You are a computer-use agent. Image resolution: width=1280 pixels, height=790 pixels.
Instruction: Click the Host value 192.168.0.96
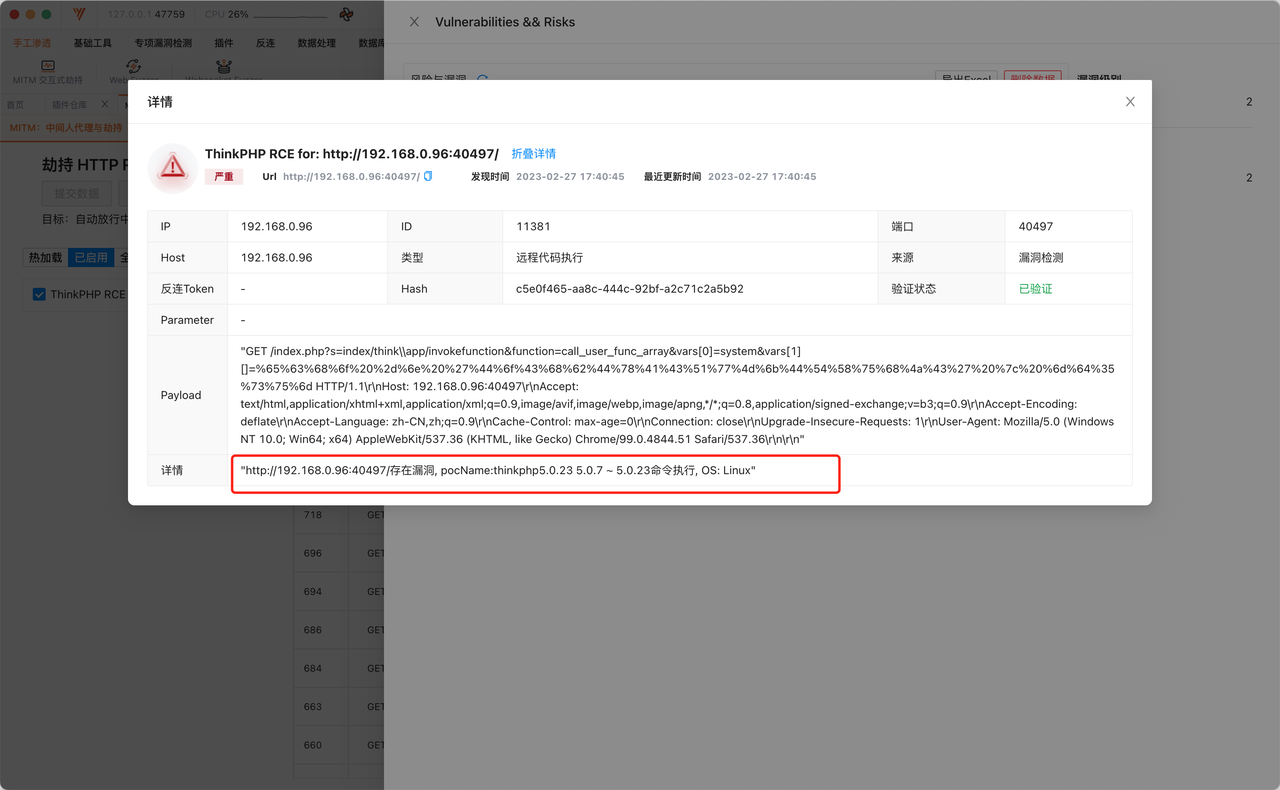[276, 257]
